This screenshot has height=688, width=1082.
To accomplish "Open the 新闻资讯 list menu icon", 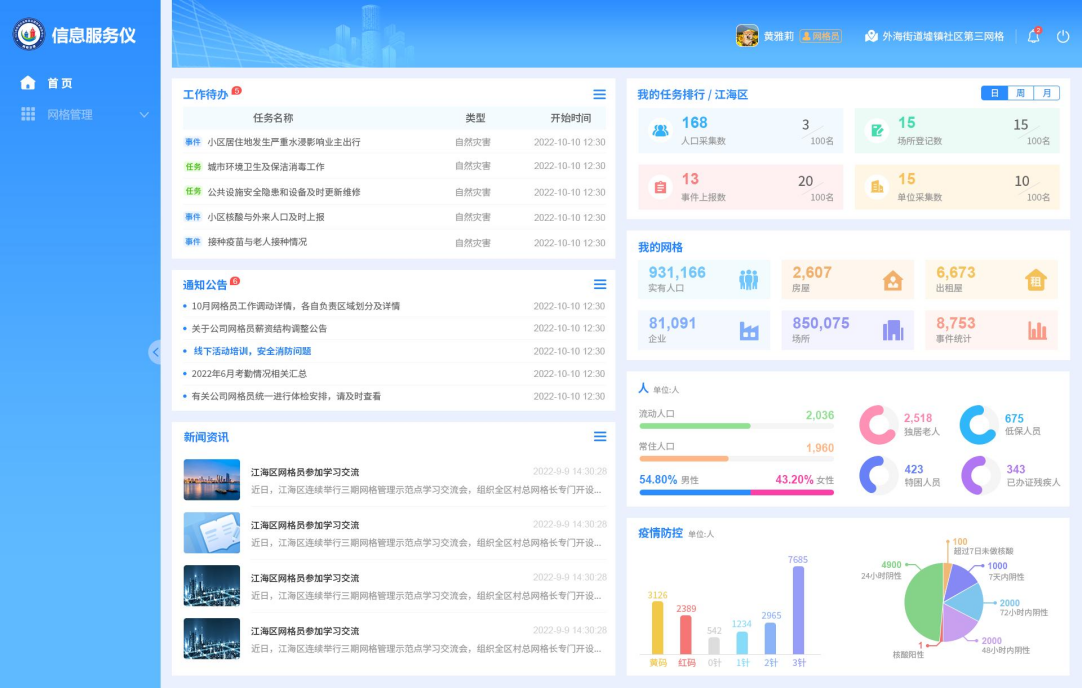I will (599, 437).
